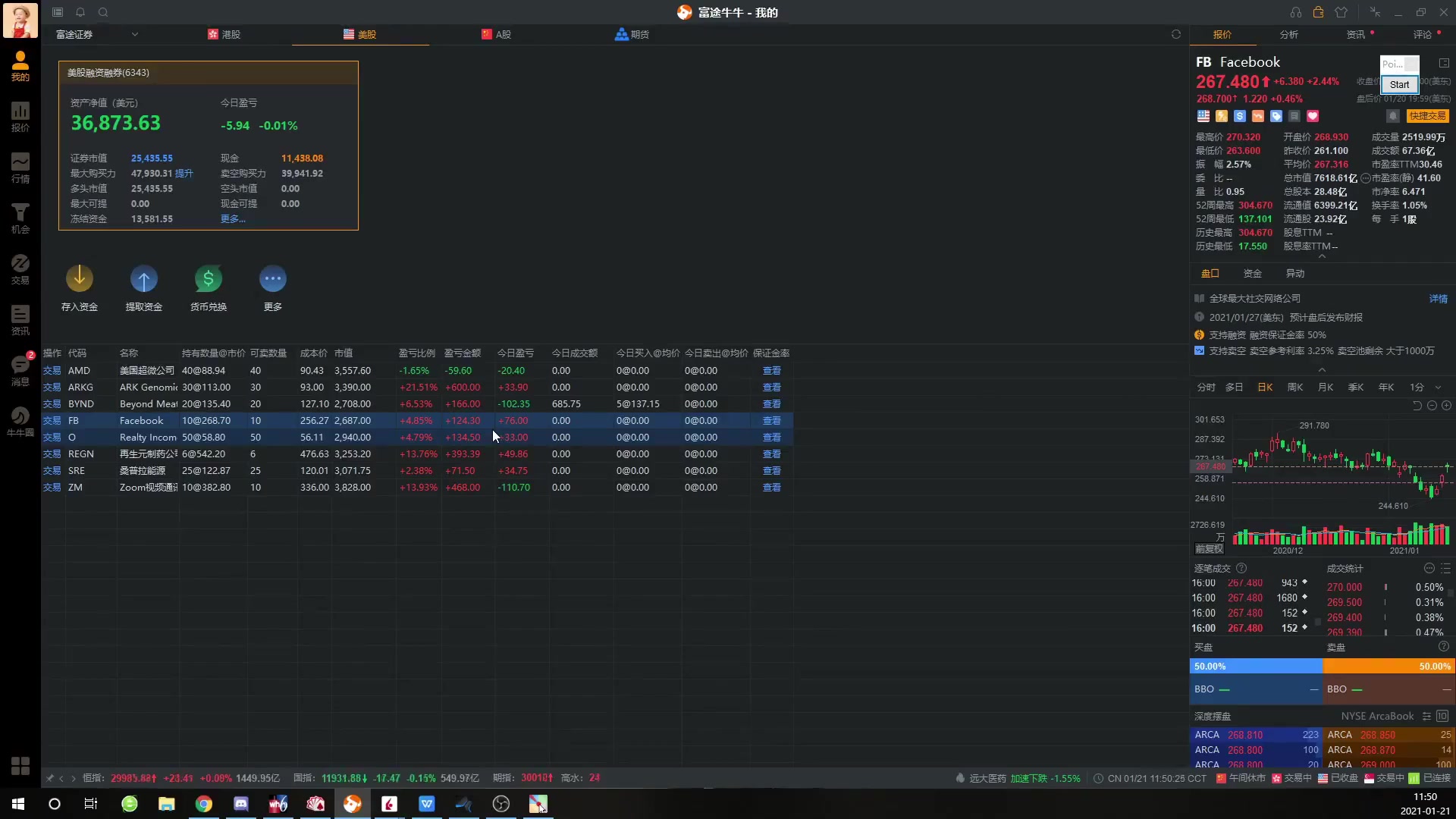Viewport: 1456px width, 819px height.
Task: Click the pink heart watchlist icon
Action: pos(1313,116)
